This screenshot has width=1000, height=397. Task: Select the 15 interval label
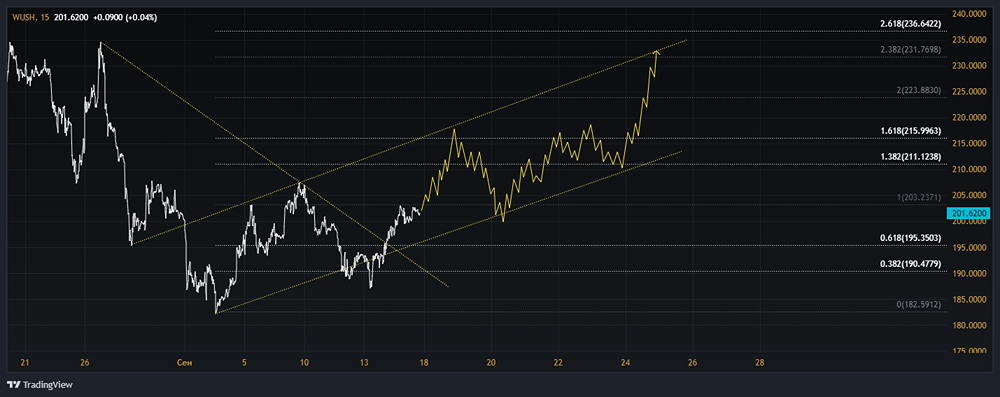coord(44,17)
